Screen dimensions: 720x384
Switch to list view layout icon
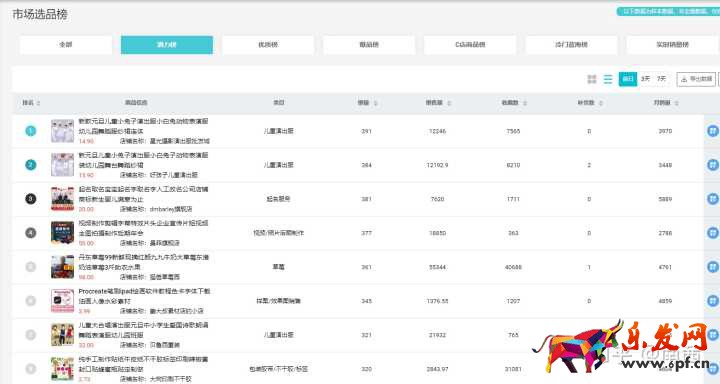click(608, 79)
